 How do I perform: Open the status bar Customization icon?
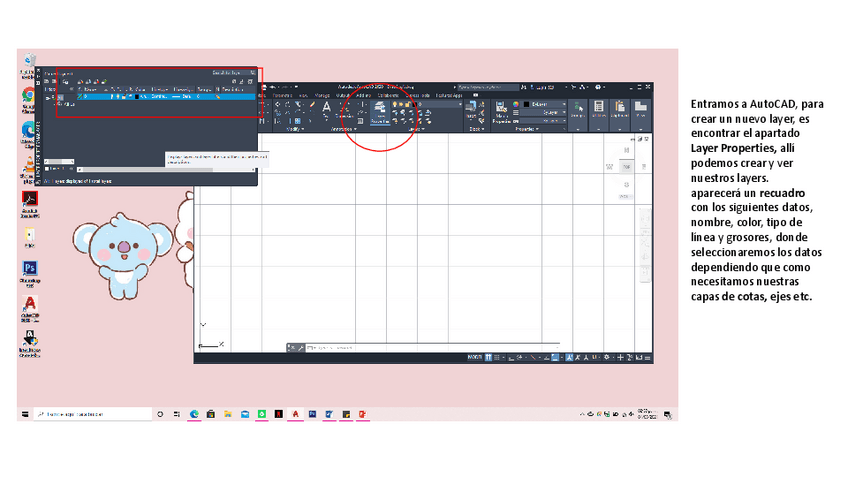click(647, 357)
